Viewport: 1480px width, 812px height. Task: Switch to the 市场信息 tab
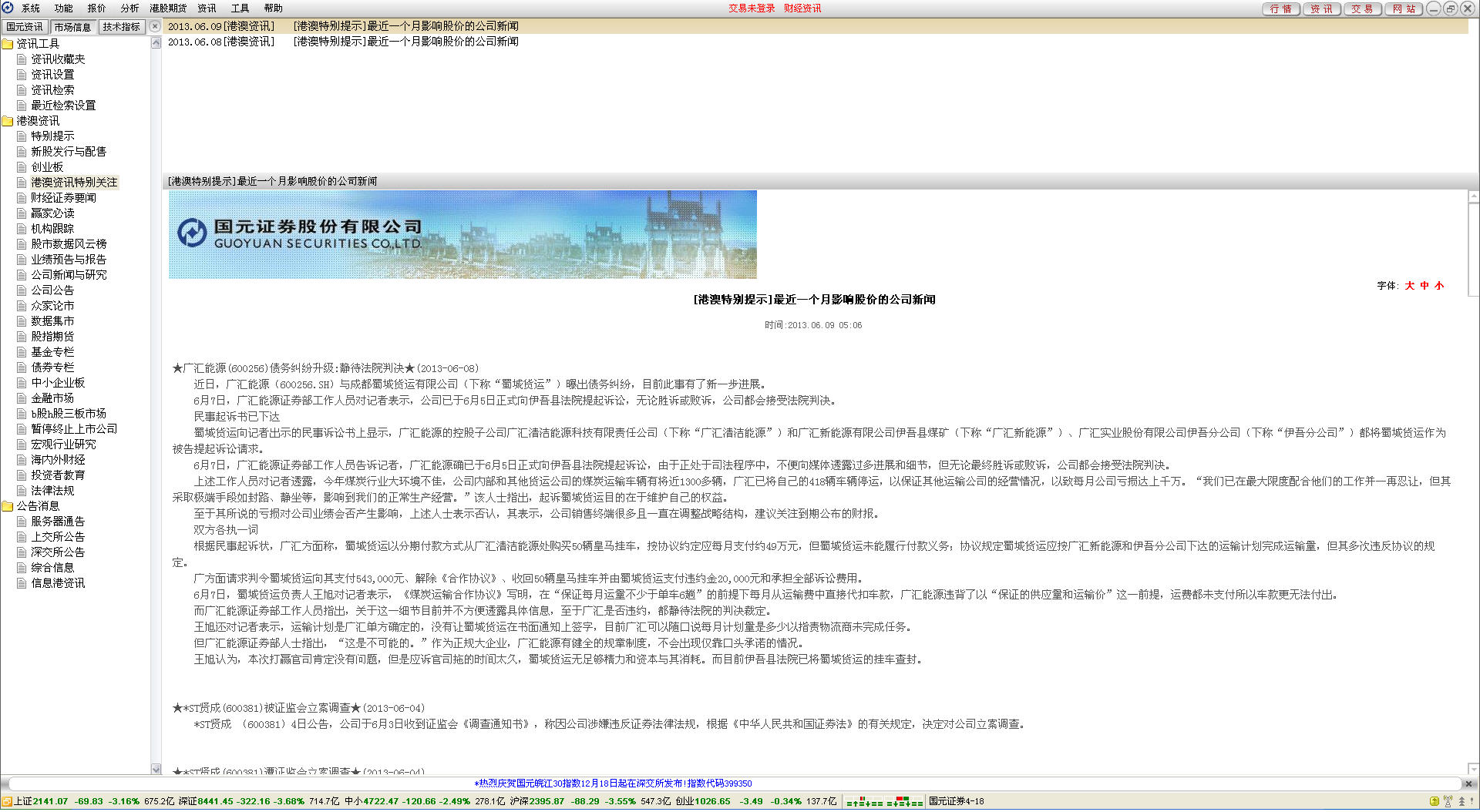click(x=72, y=27)
